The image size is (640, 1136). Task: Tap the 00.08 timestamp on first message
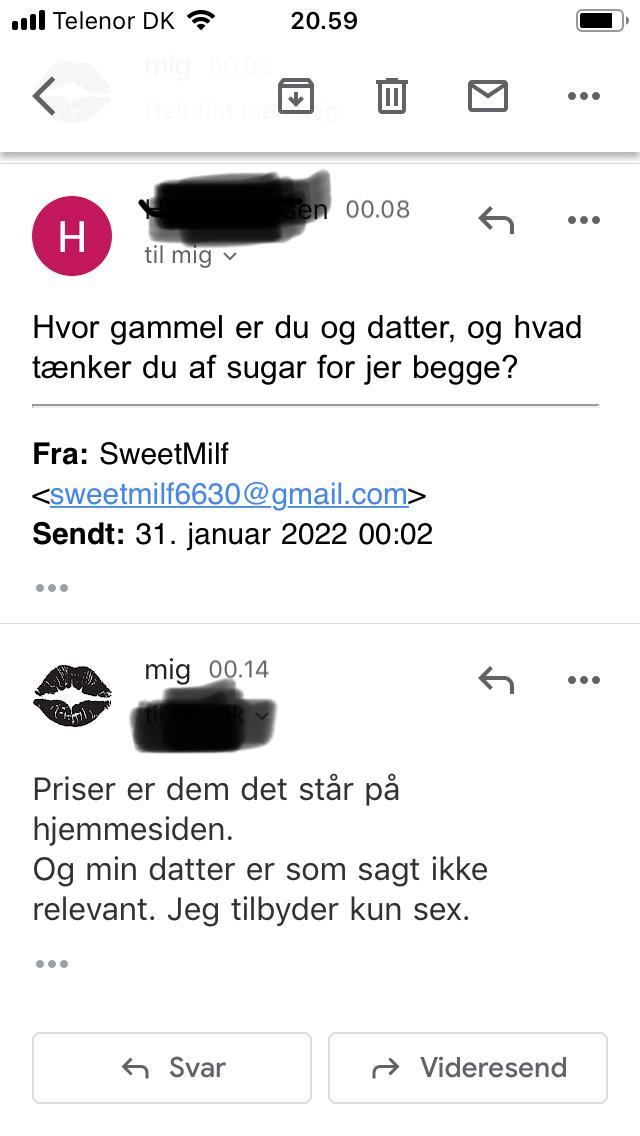coord(377,210)
